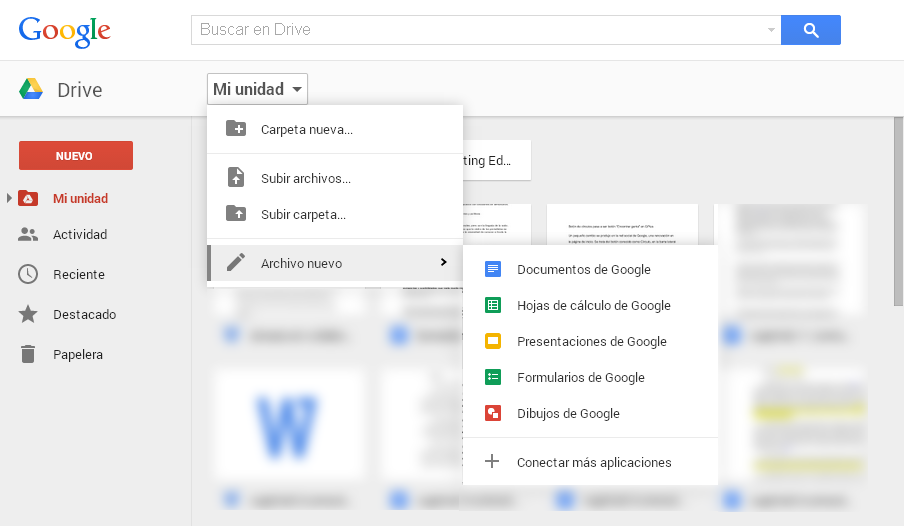Select Mi unidad in sidebar
Viewport: 904px width, 526px height.
coord(81,198)
